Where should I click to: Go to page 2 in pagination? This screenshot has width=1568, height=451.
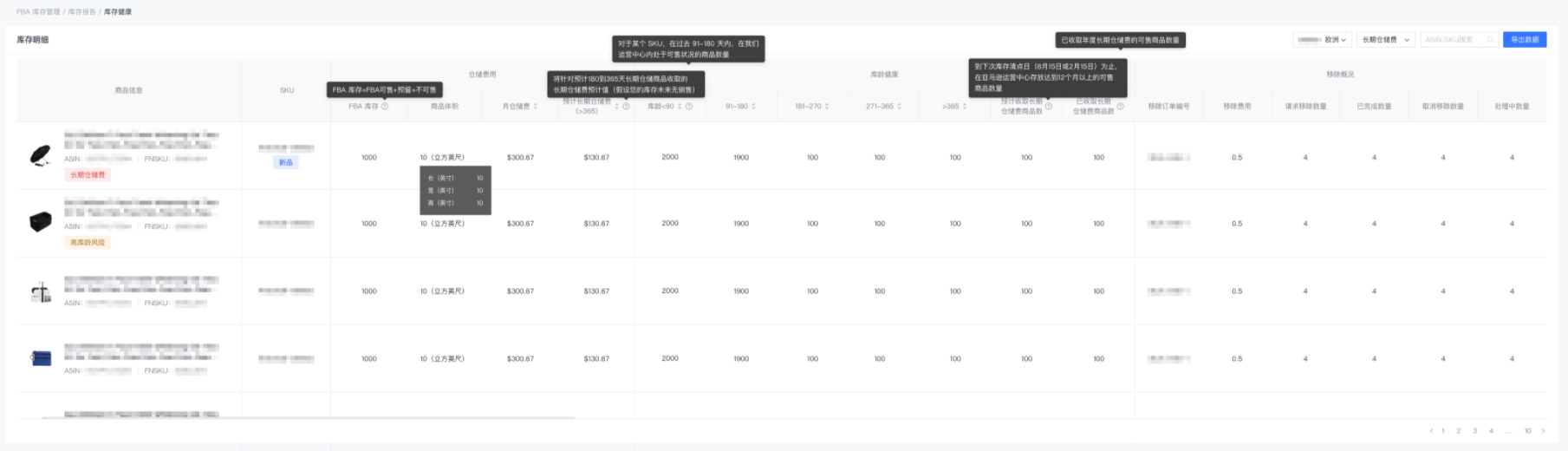click(1459, 431)
